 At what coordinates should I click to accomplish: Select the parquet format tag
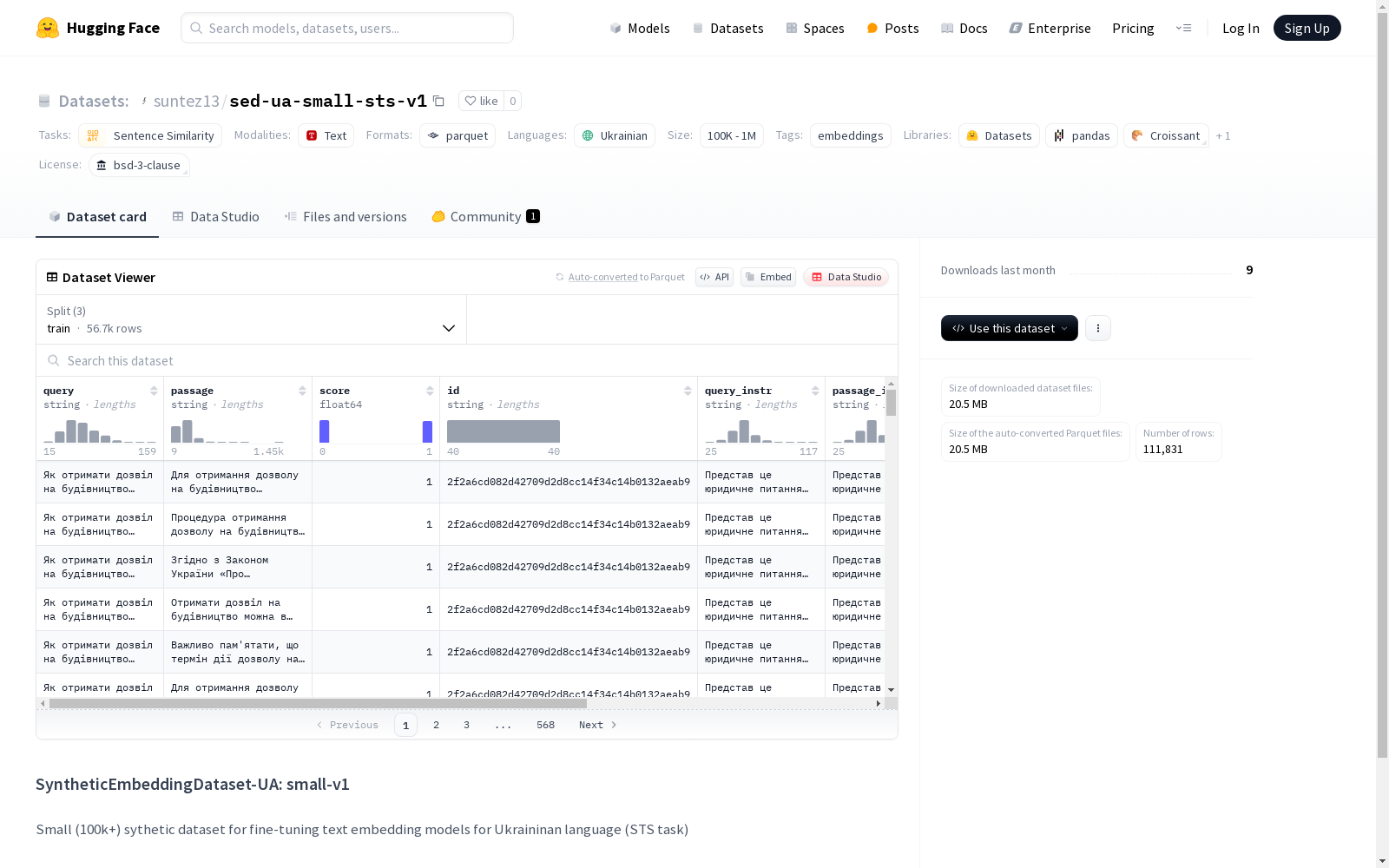(x=458, y=135)
